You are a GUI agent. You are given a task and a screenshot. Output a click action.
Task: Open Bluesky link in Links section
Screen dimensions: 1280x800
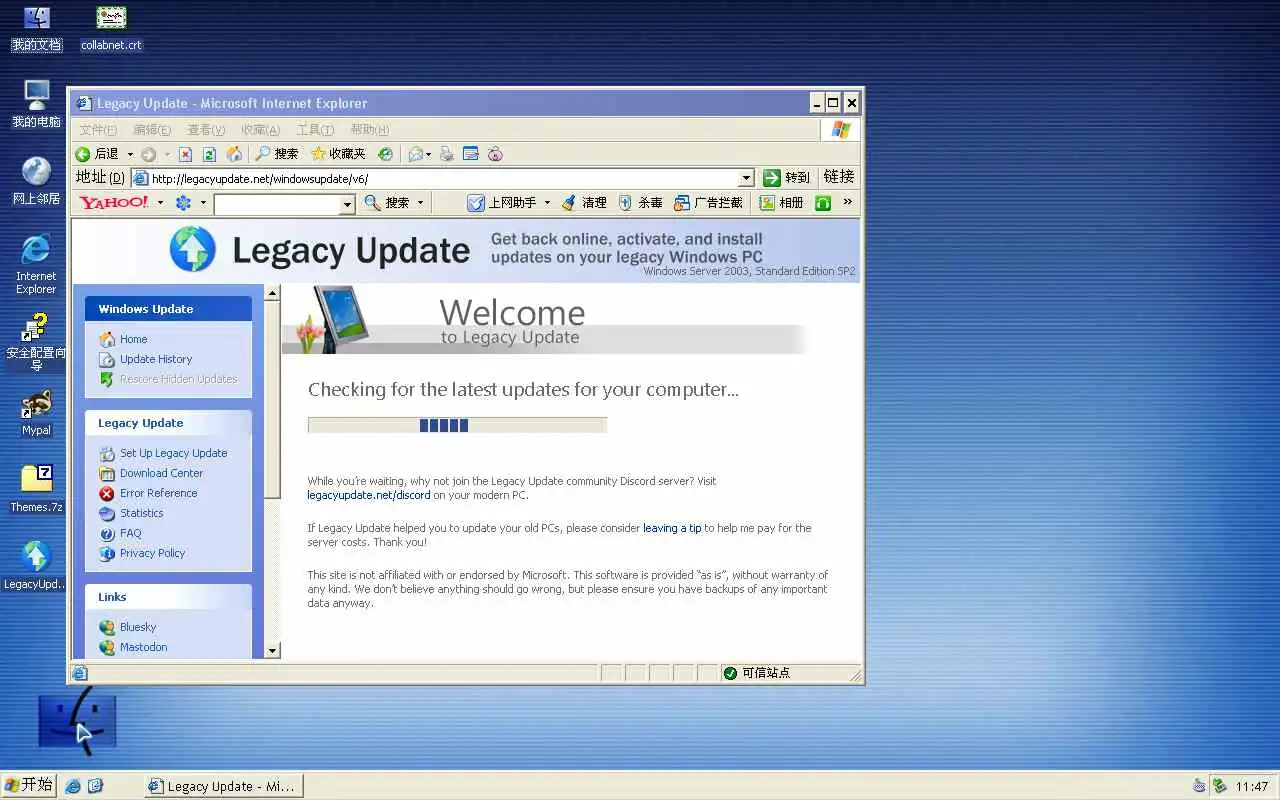(x=138, y=627)
